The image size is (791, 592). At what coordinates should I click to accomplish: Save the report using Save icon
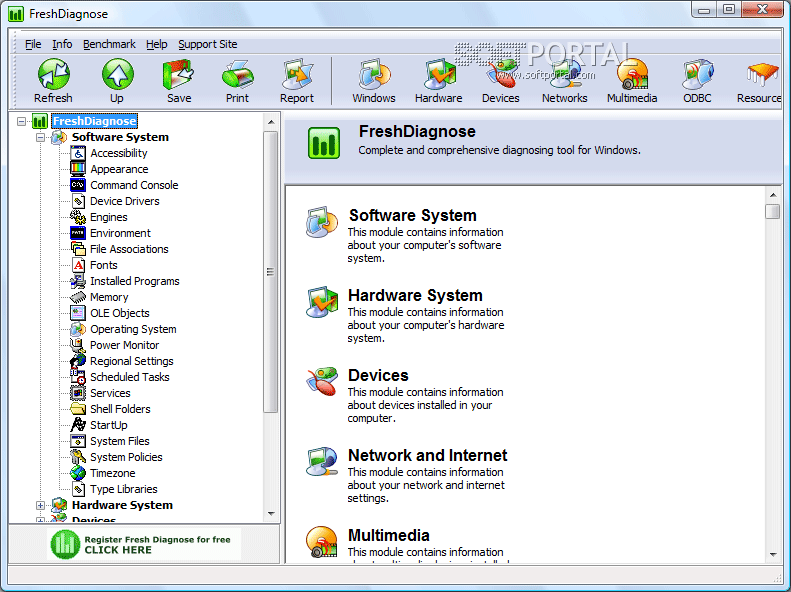(179, 75)
